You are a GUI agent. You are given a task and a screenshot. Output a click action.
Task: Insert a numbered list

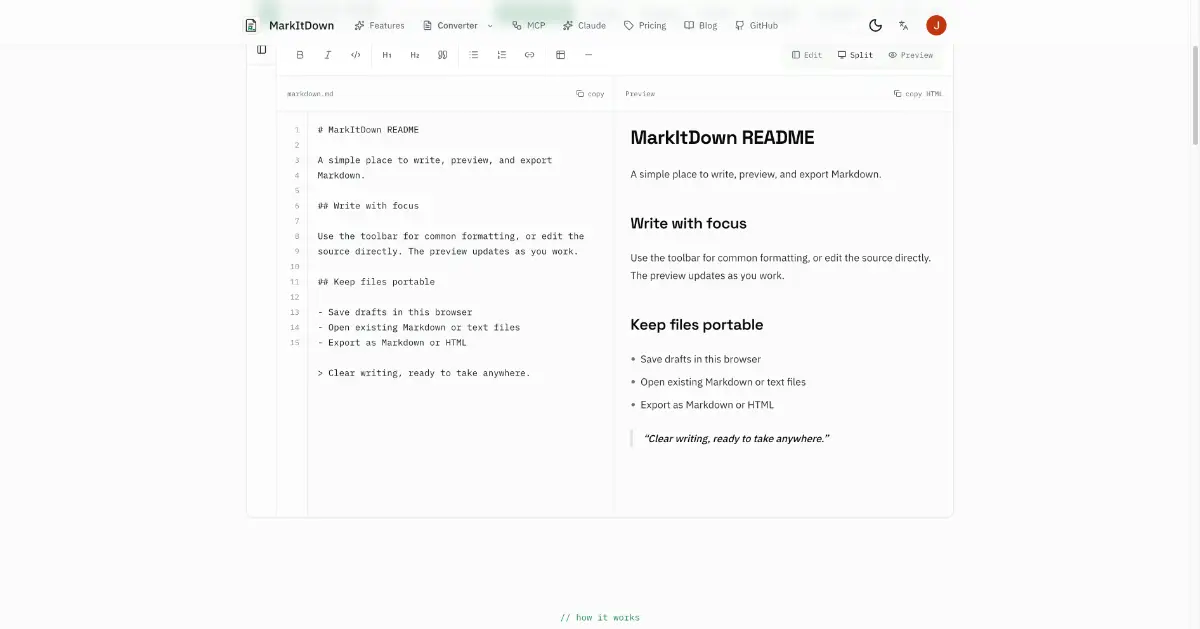(x=502, y=55)
